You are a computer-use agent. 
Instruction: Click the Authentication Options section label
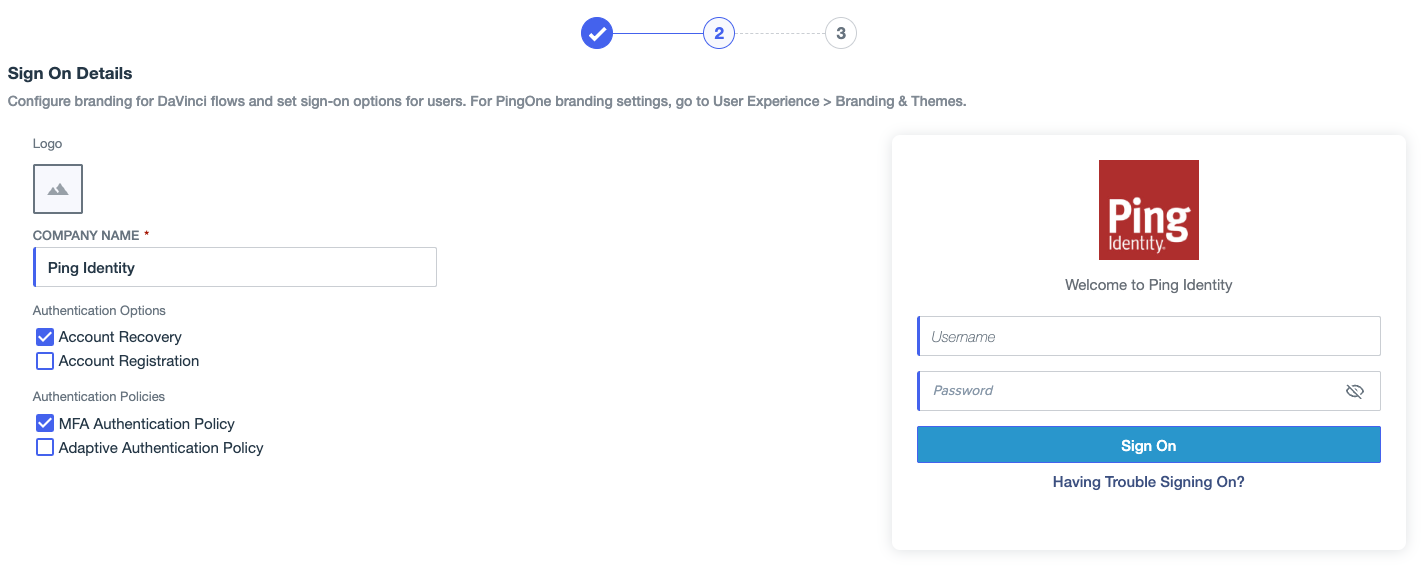tap(99, 310)
